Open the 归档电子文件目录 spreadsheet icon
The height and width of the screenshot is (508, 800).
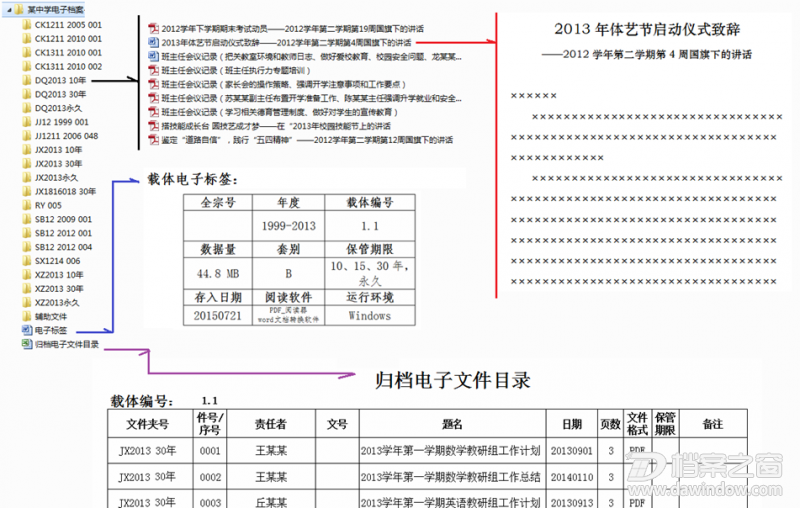(x=26, y=344)
